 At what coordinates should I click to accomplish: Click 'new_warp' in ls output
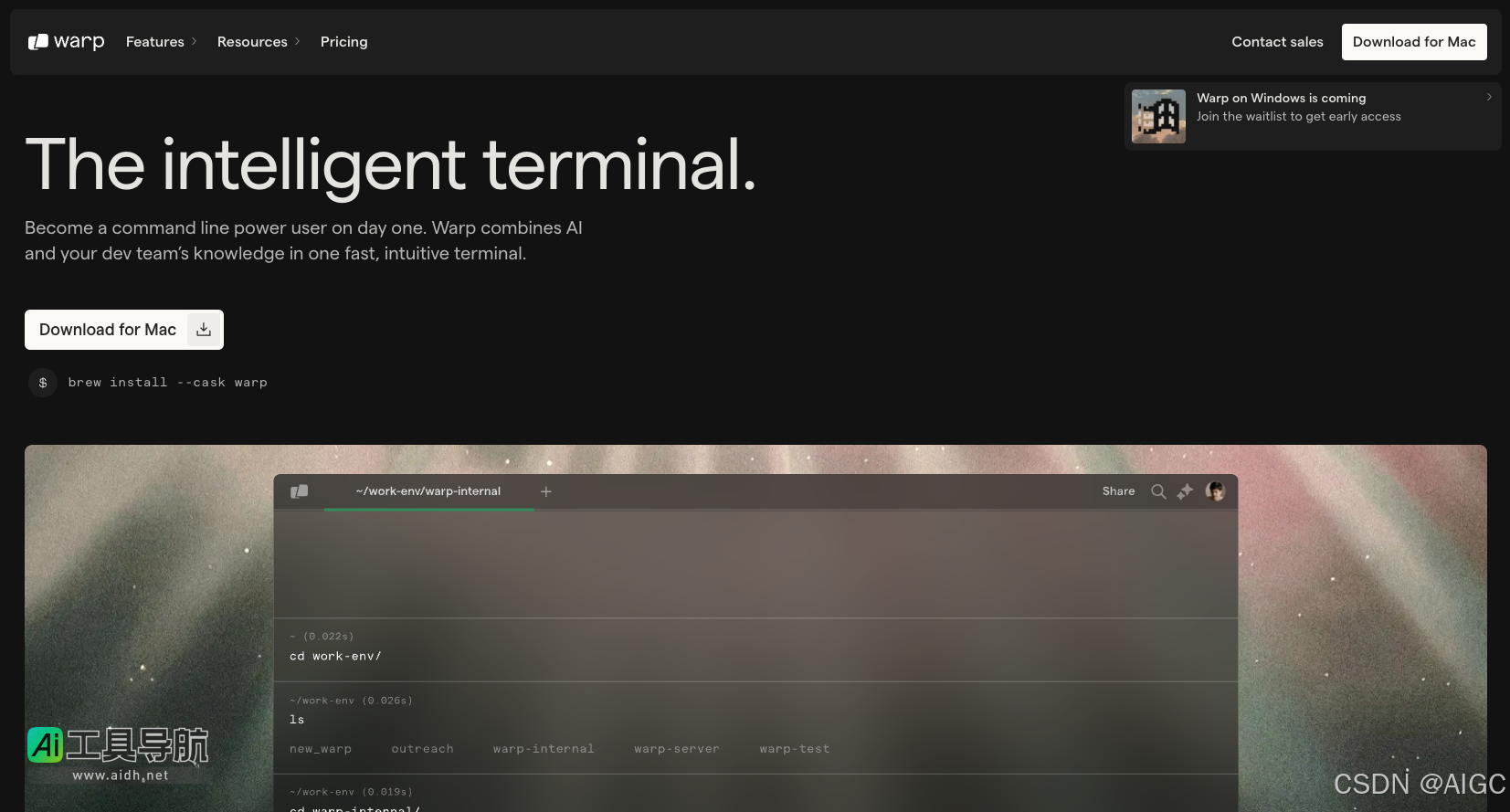(x=321, y=749)
